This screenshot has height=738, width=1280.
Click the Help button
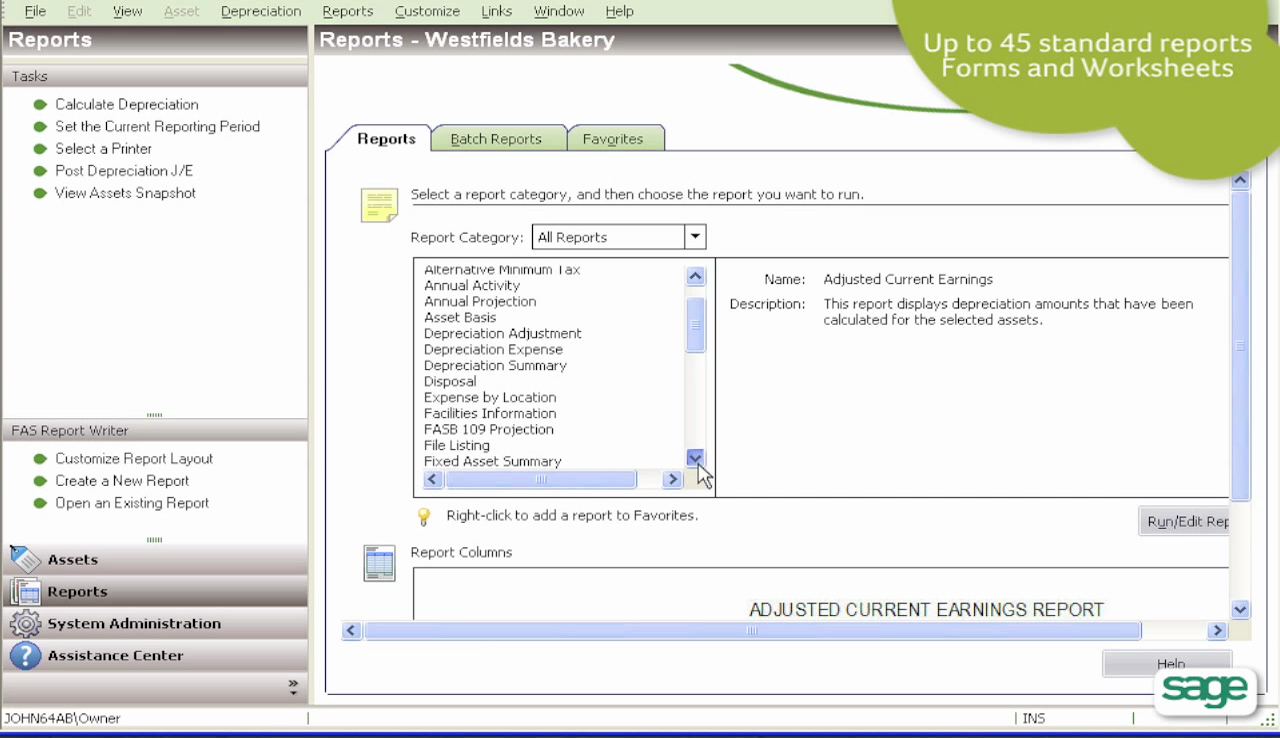(1168, 663)
